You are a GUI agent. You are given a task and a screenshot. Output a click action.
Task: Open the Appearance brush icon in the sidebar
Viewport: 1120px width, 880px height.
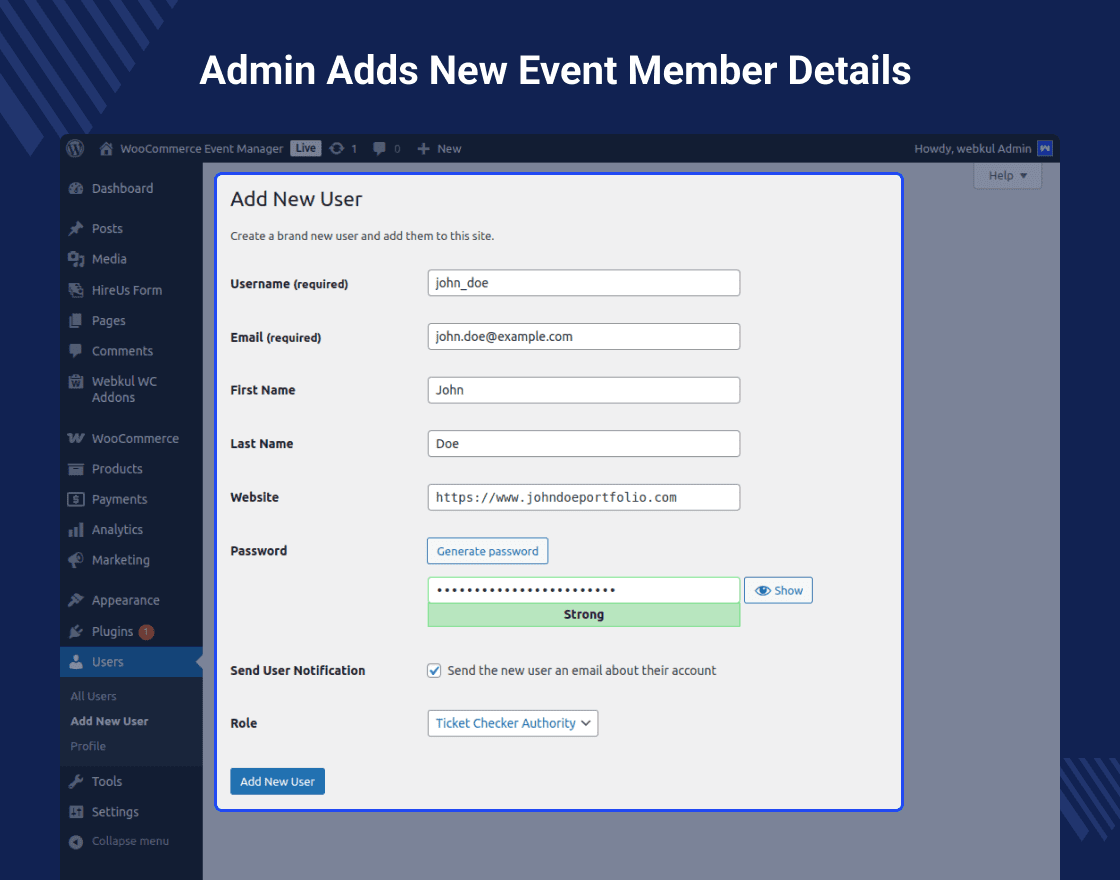point(78,599)
